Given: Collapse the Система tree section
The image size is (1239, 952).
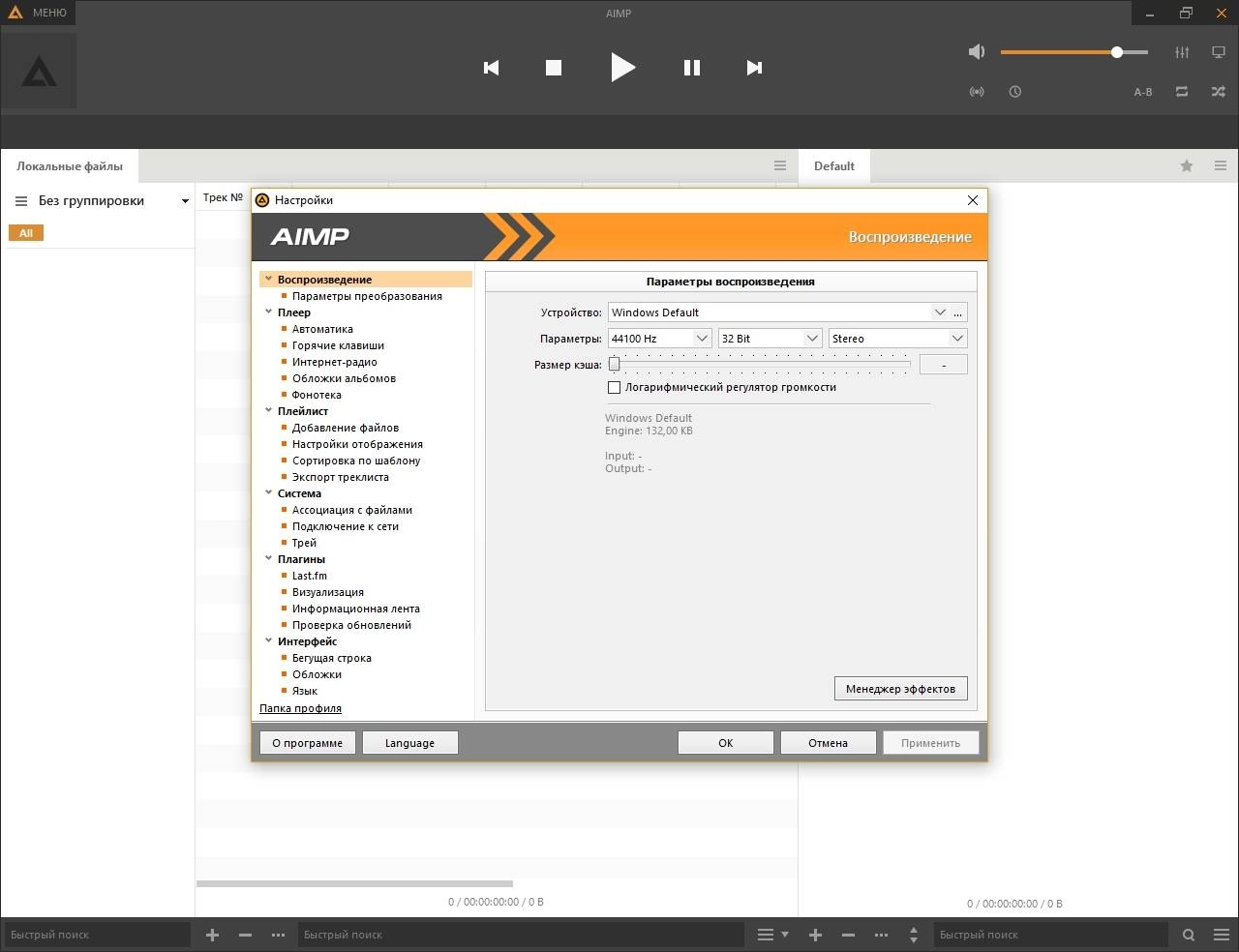Looking at the screenshot, I should click(x=269, y=492).
